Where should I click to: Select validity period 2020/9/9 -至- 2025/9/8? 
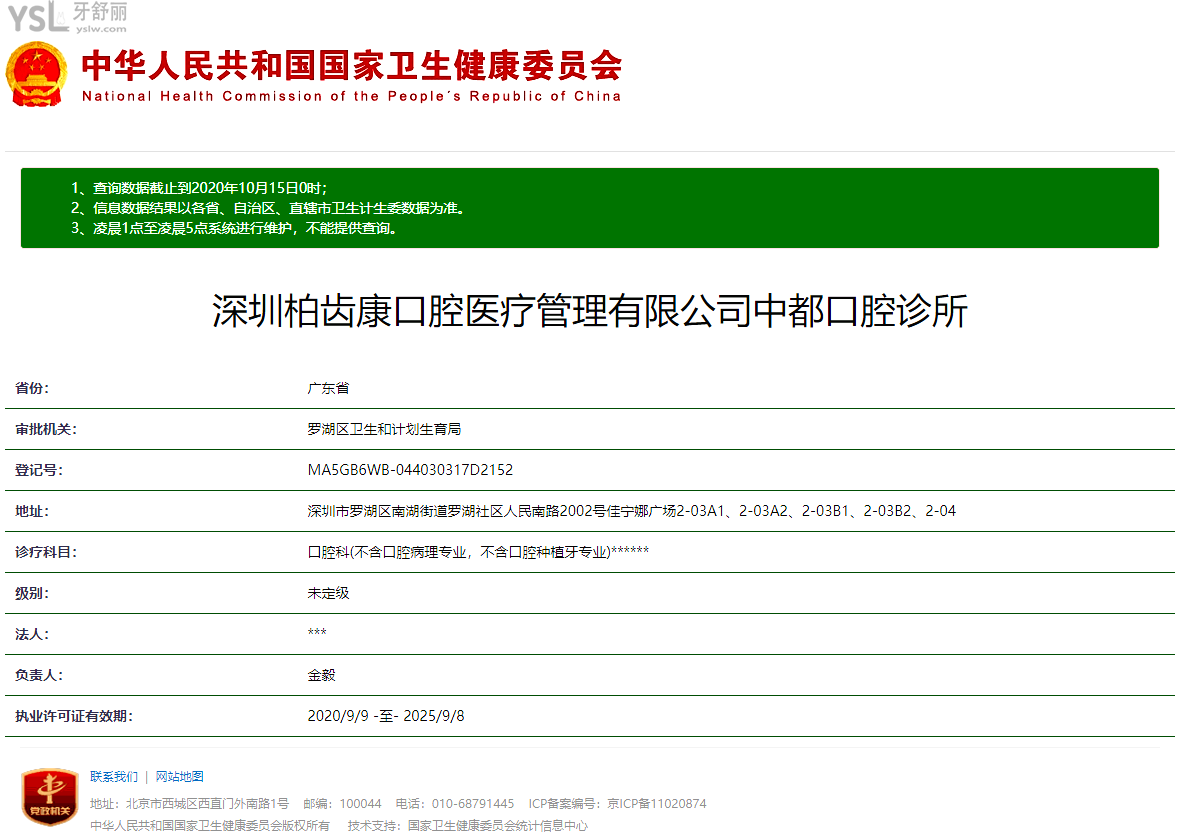[x=385, y=716]
